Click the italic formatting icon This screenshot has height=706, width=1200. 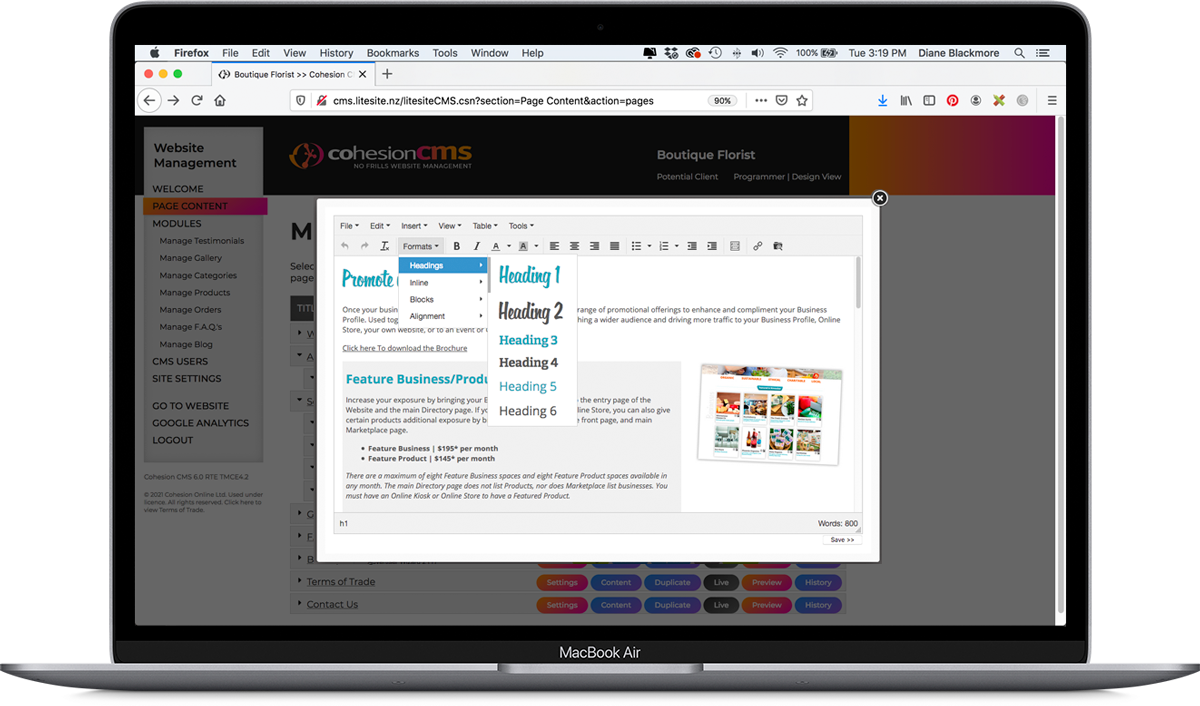477,246
